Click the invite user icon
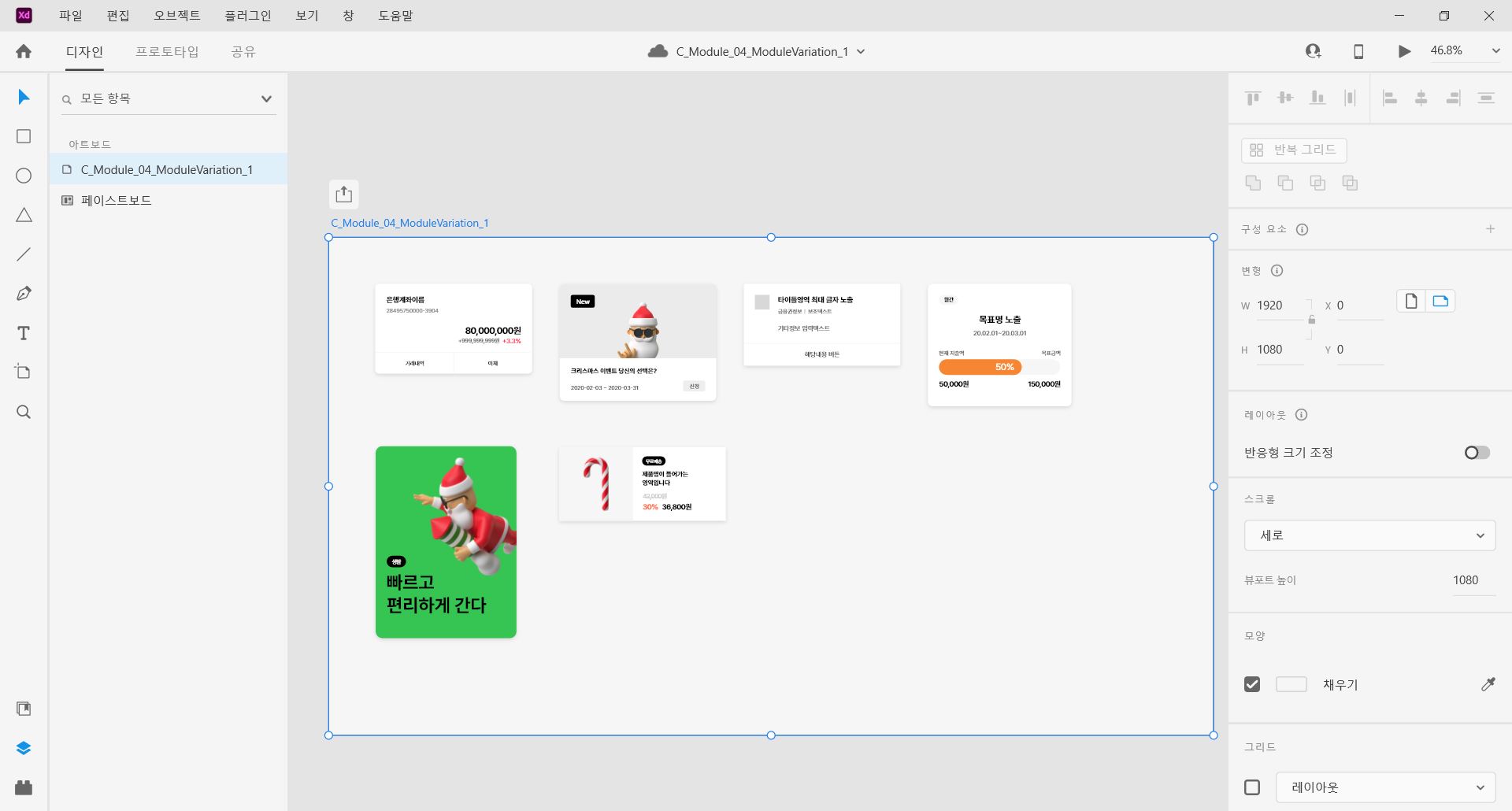Image resolution: width=1512 pixels, height=811 pixels. [1313, 51]
